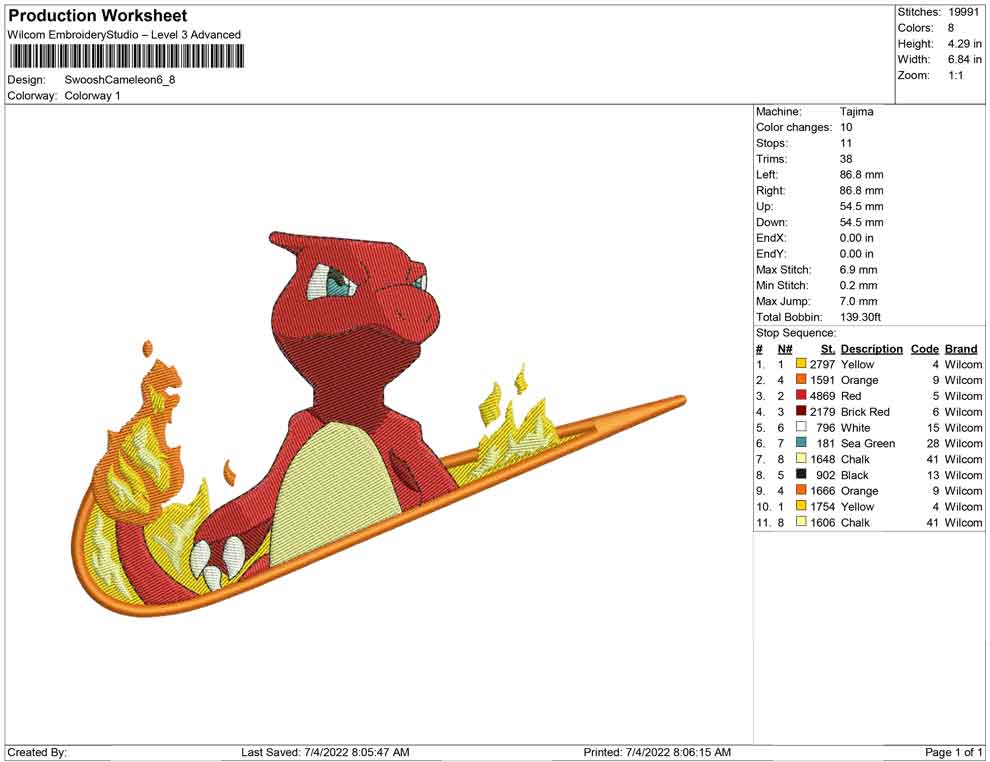Viewport: 990px width, 762px height.
Task: Click the chalk swatch with 1606 stitches
Action: pyautogui.click(x=801, y=521)
